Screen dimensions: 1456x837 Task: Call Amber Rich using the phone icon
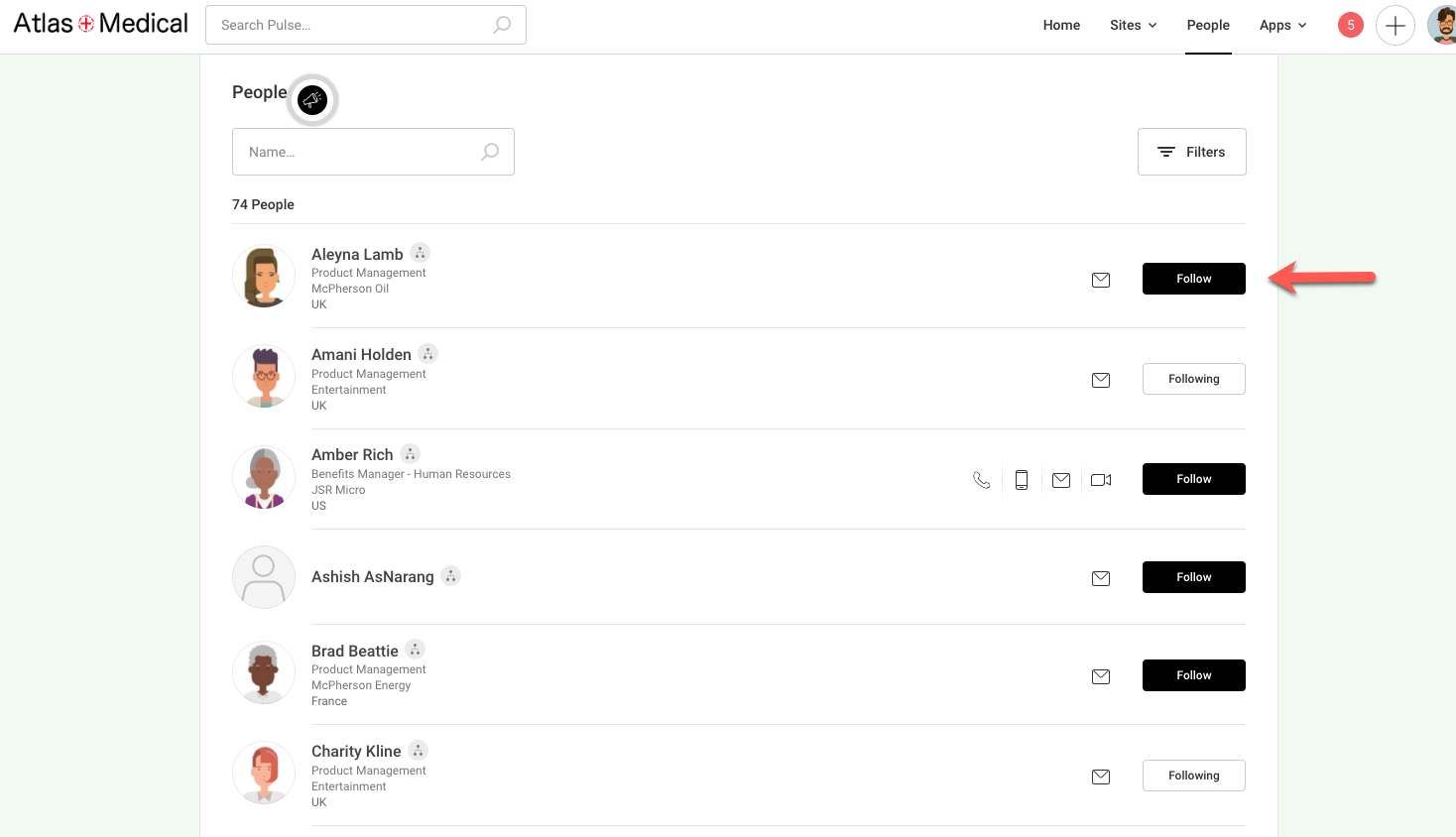(982, 480)
